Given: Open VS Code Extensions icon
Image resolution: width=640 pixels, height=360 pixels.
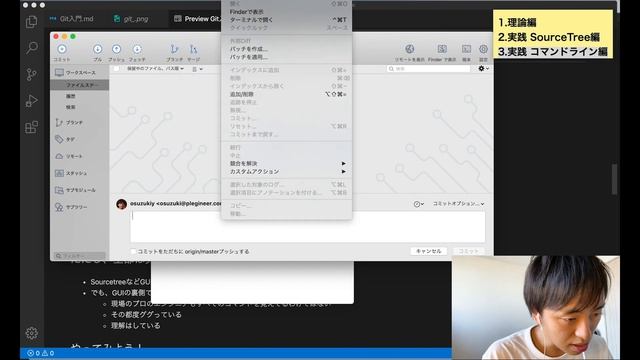Looking at the screenshot, I should (31, 127).
